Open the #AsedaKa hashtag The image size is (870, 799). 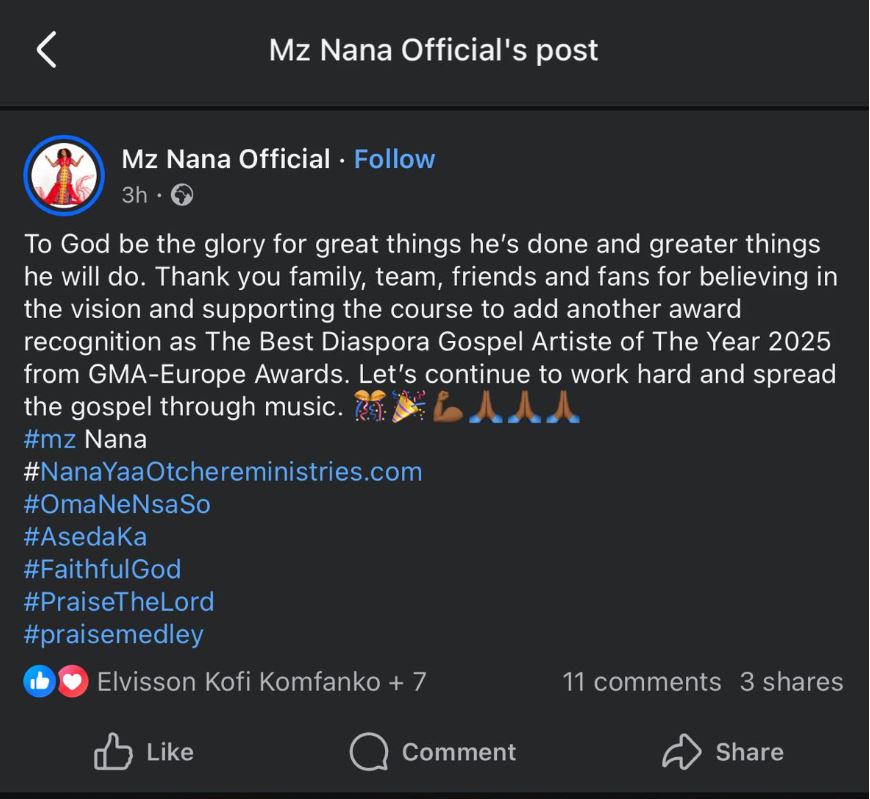click(x=85, y=537)
